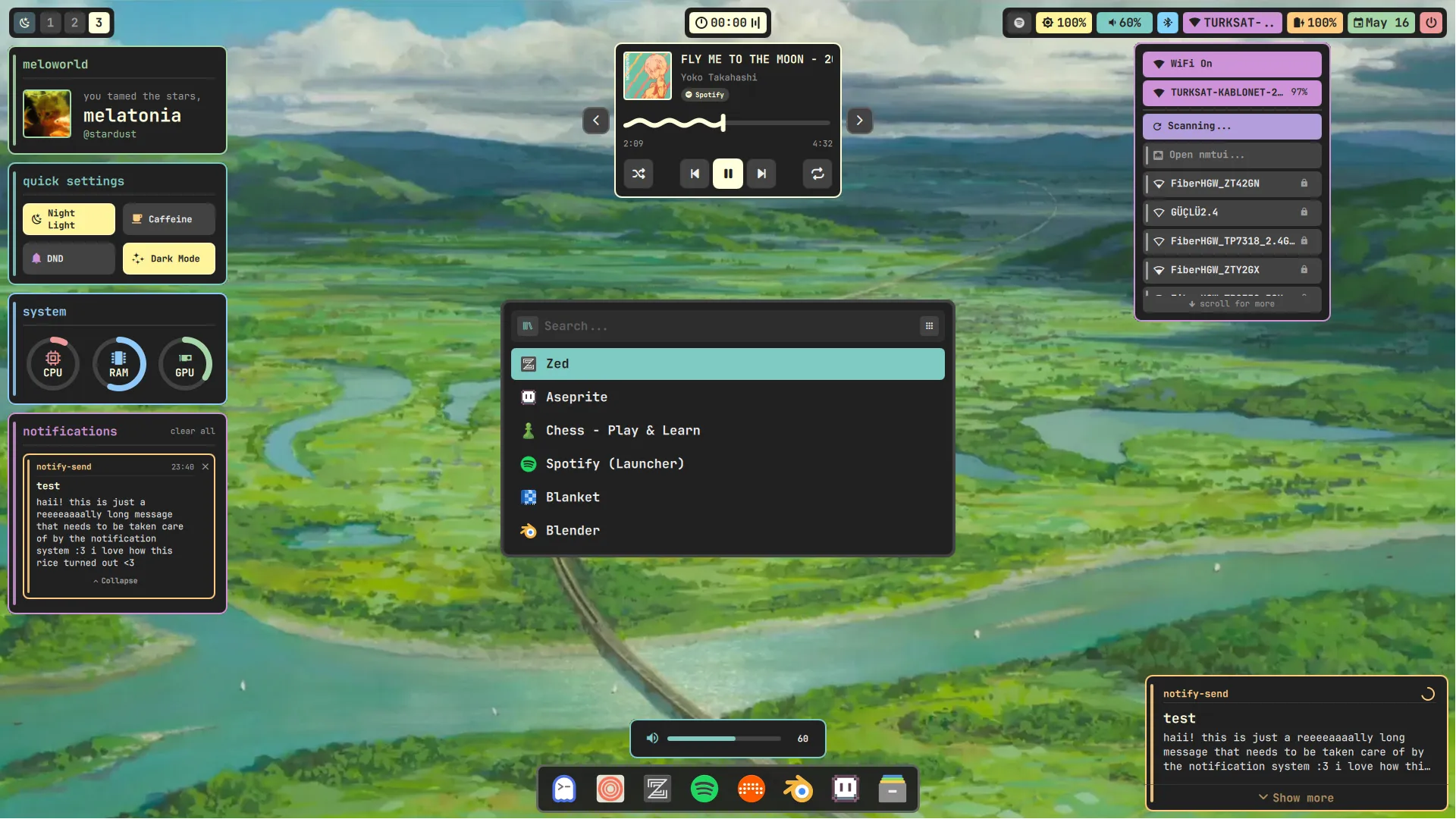Open Zed editor from dock
The height and width of the screenshot is (819, 1456).
click(657, 789)
